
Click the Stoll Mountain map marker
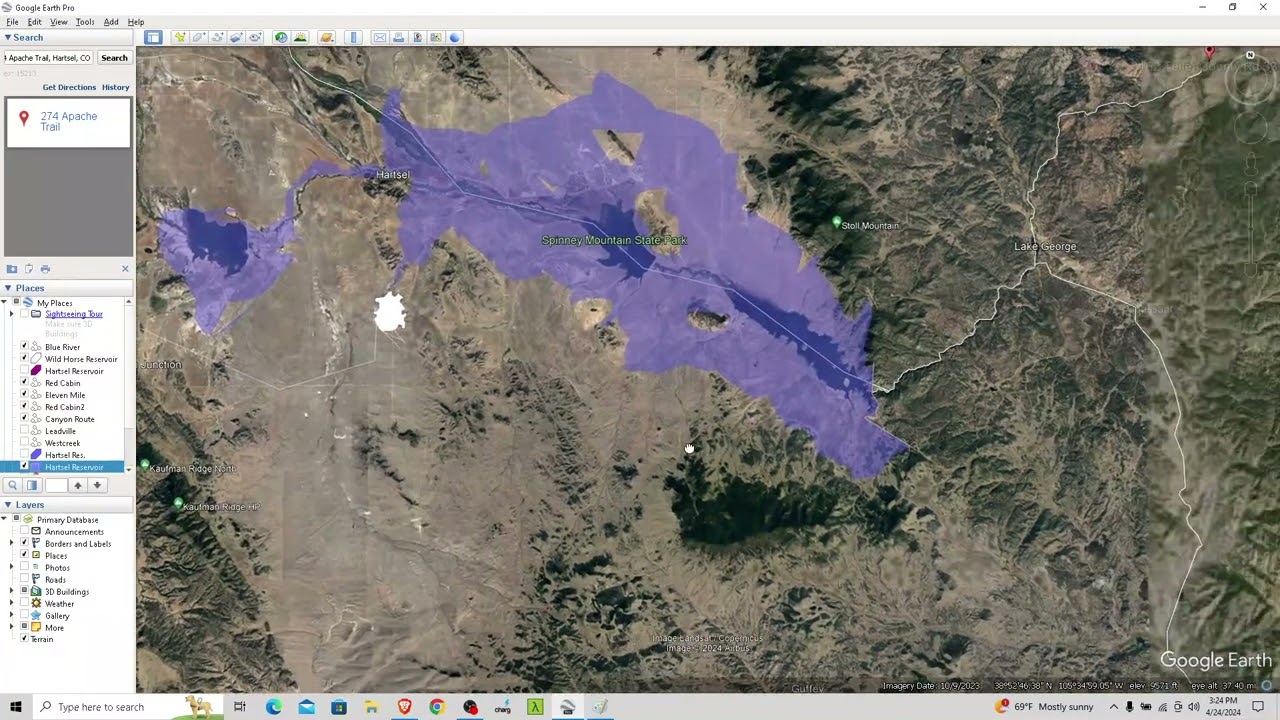(x=837, y=222)
